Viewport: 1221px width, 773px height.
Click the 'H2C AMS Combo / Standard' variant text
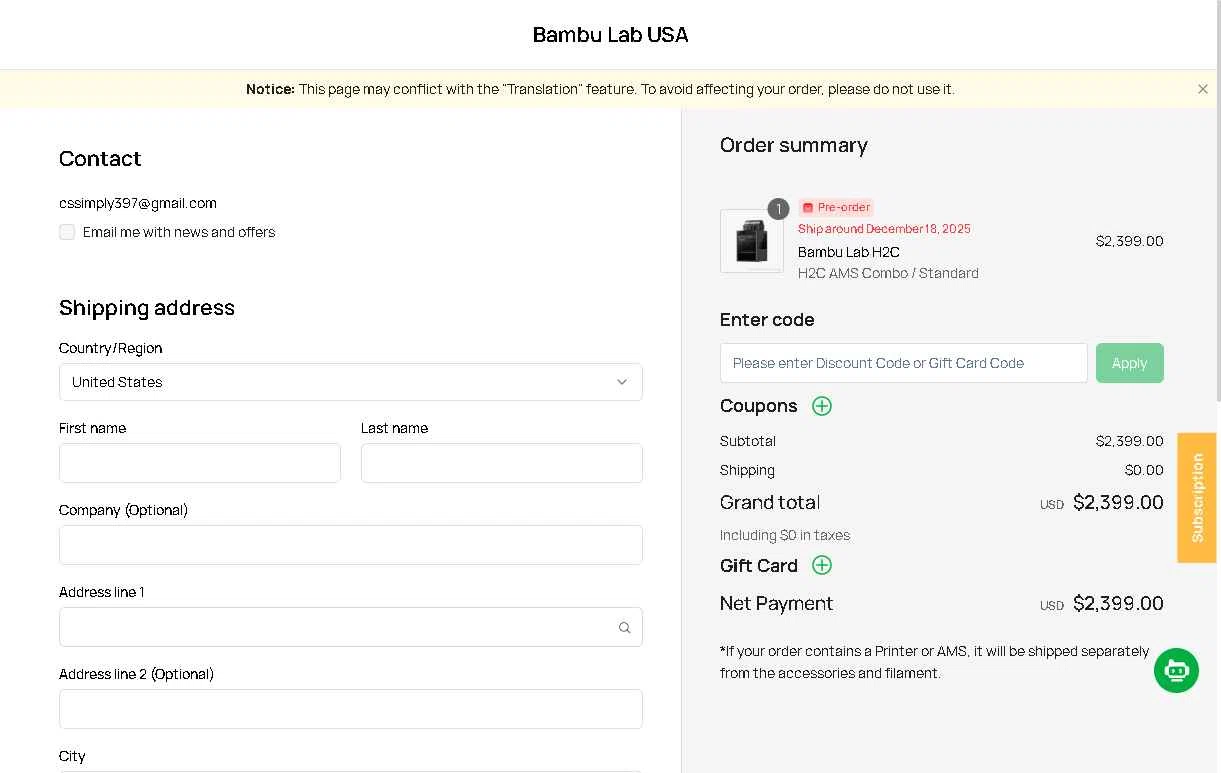888,273
